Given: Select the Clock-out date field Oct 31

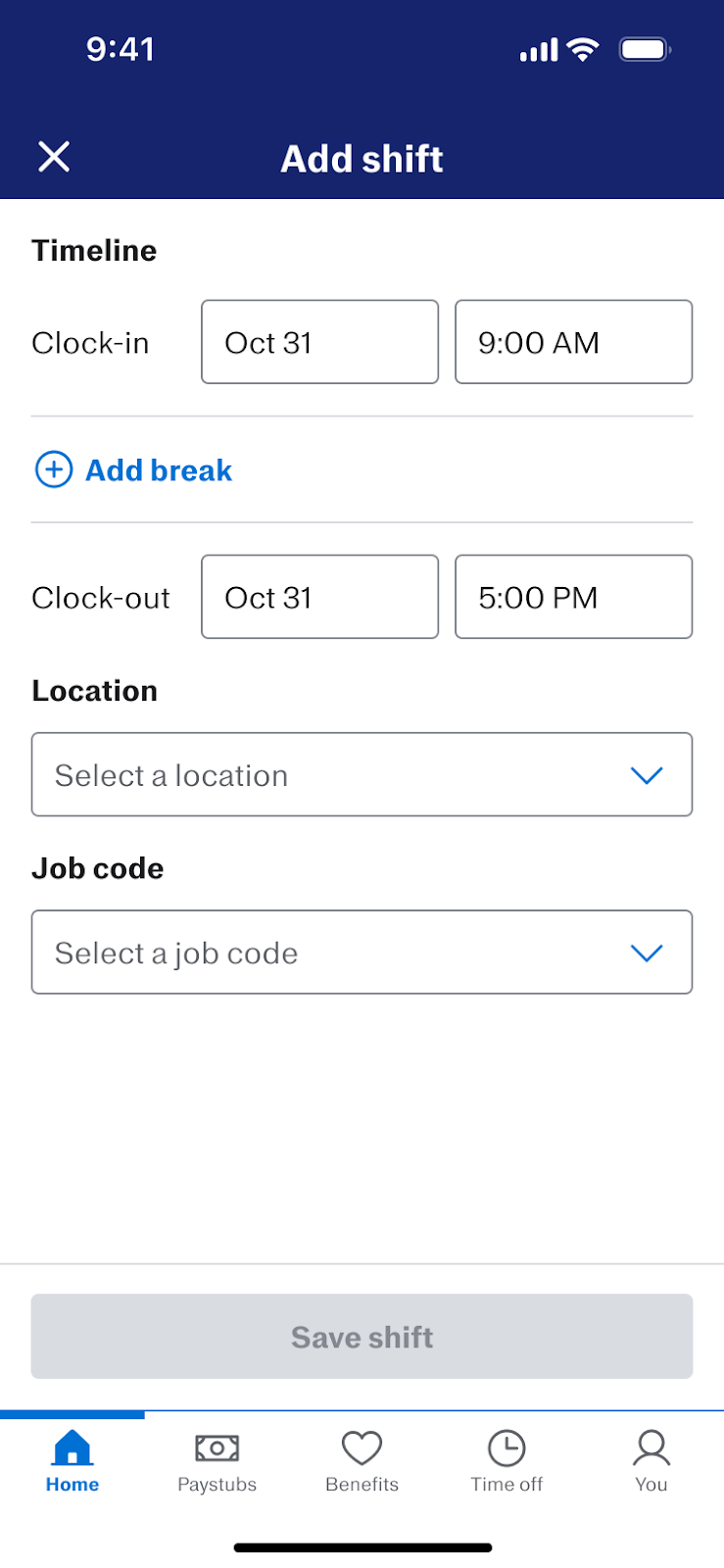Looking at the screenshot, I should coord(319,597).
